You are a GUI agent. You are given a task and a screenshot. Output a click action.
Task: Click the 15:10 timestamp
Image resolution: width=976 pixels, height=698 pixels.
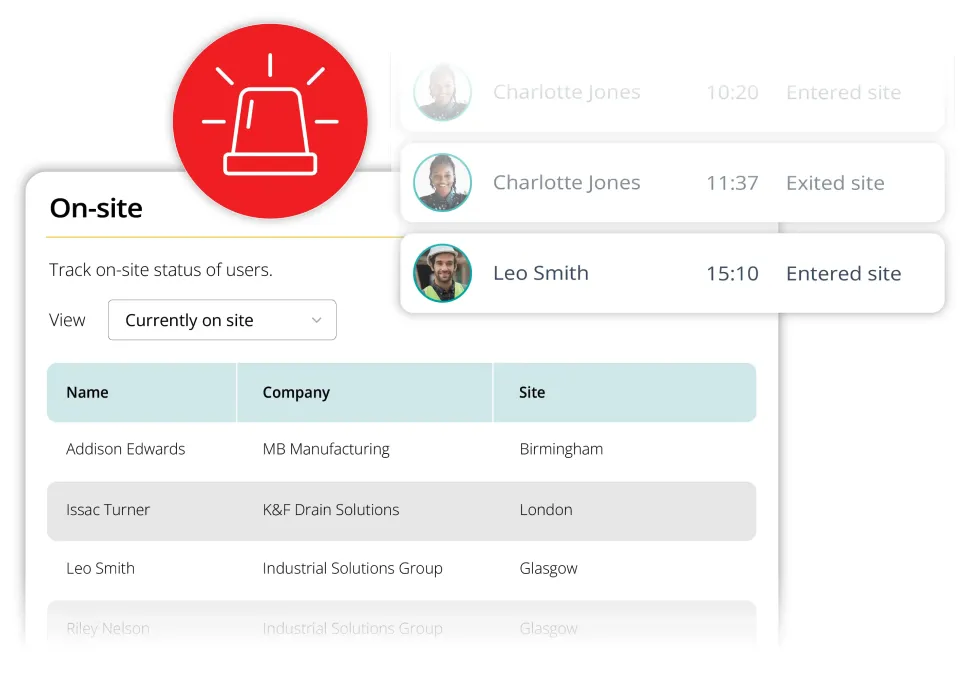point(732,273)
